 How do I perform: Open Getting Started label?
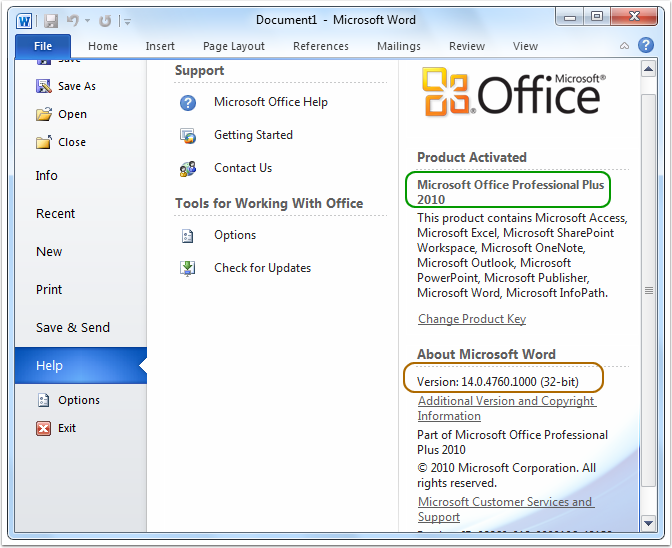pyautogui.click(x=253, y=135)
